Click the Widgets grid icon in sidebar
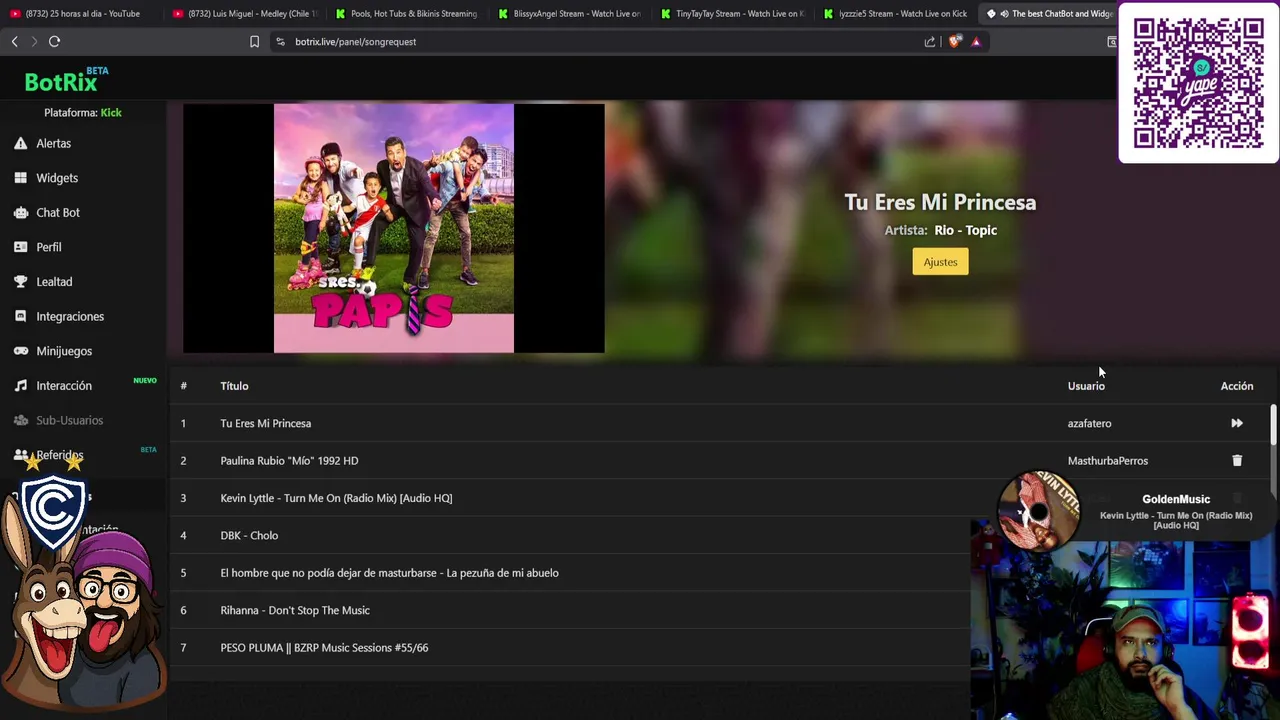This screenshot has height=720, width=1280. tap(20, 178)
